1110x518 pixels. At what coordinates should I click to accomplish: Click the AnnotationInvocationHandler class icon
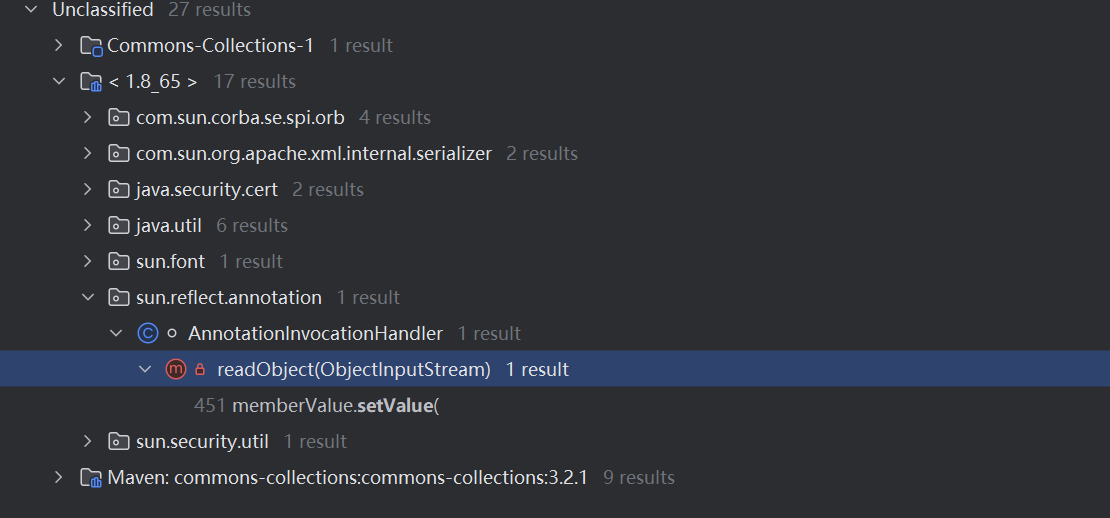tap(148, 333)
